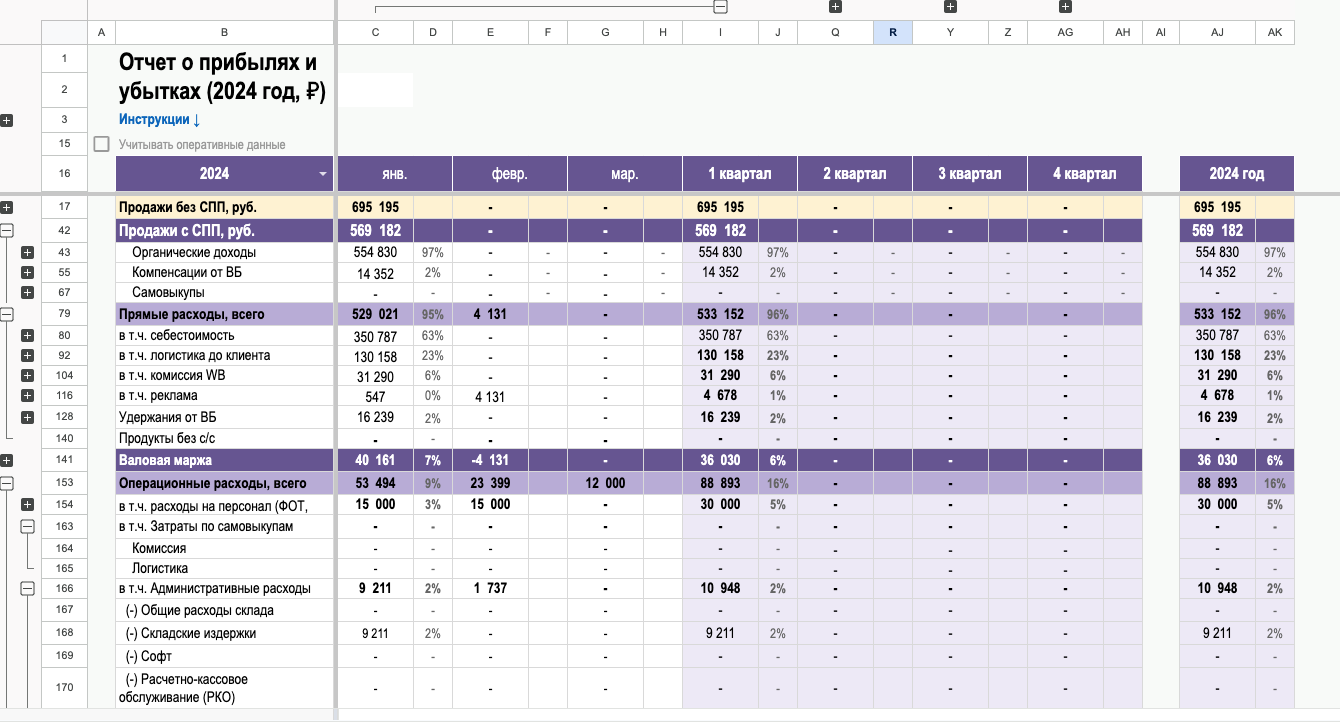This screenshot has height=722, width=1340.
Task: Follow the Инструкции link
Action: [x=160, y=120]
